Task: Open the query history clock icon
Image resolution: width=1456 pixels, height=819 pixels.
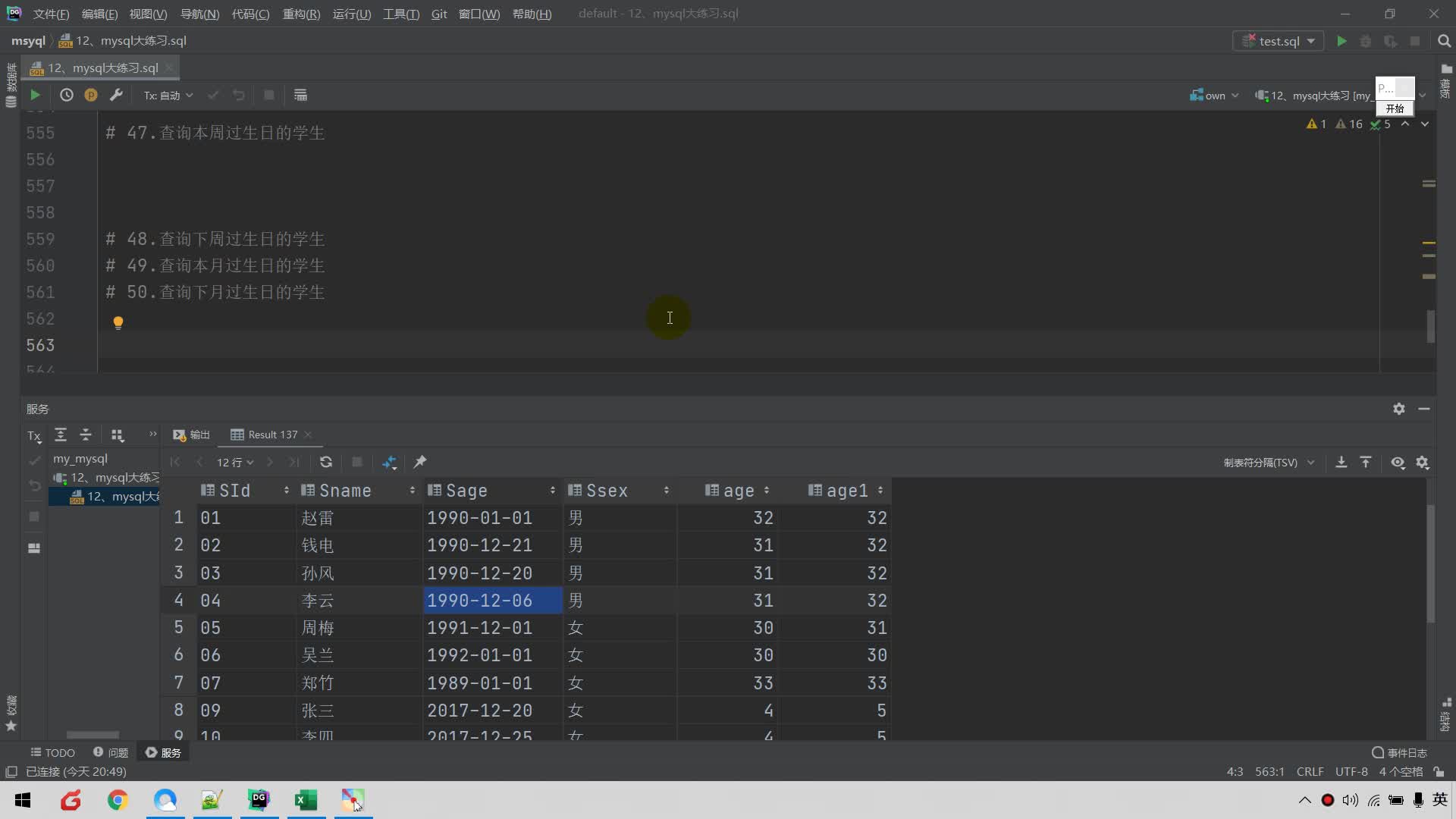Action: (67, 95)
